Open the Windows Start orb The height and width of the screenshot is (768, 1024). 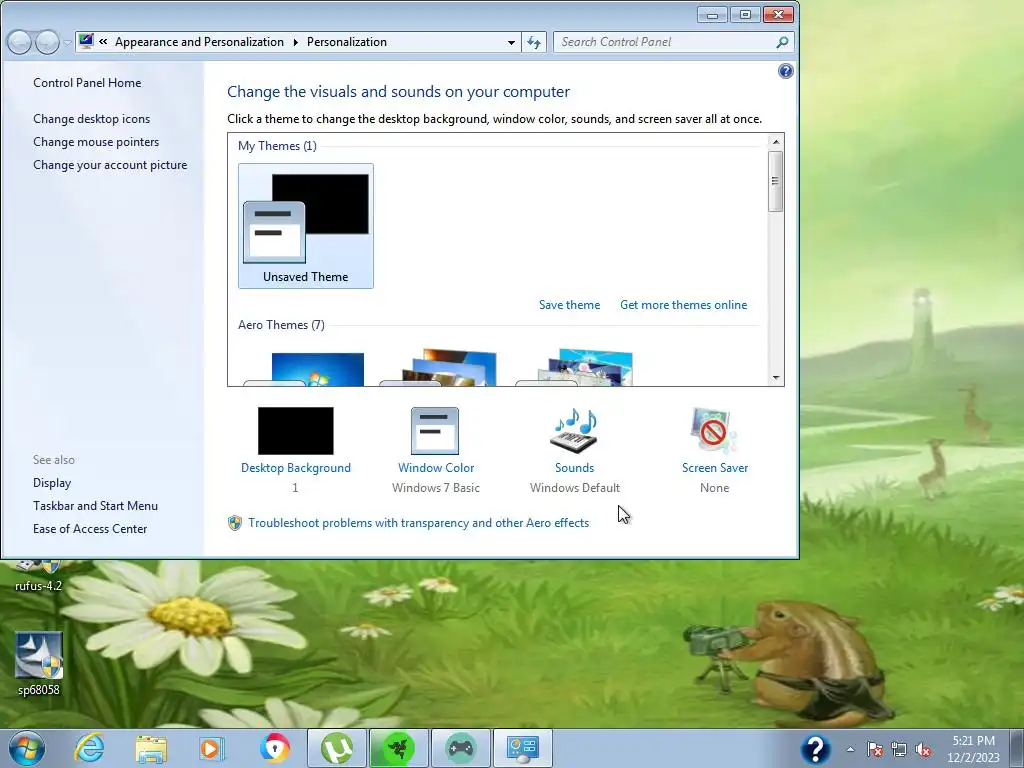pyautogui.click(x=27, y=748)
